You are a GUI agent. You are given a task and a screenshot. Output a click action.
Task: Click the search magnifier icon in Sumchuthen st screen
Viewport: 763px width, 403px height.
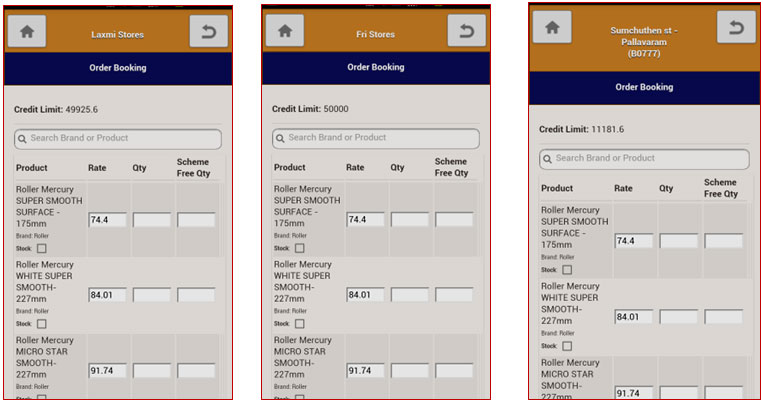point(547,159)
